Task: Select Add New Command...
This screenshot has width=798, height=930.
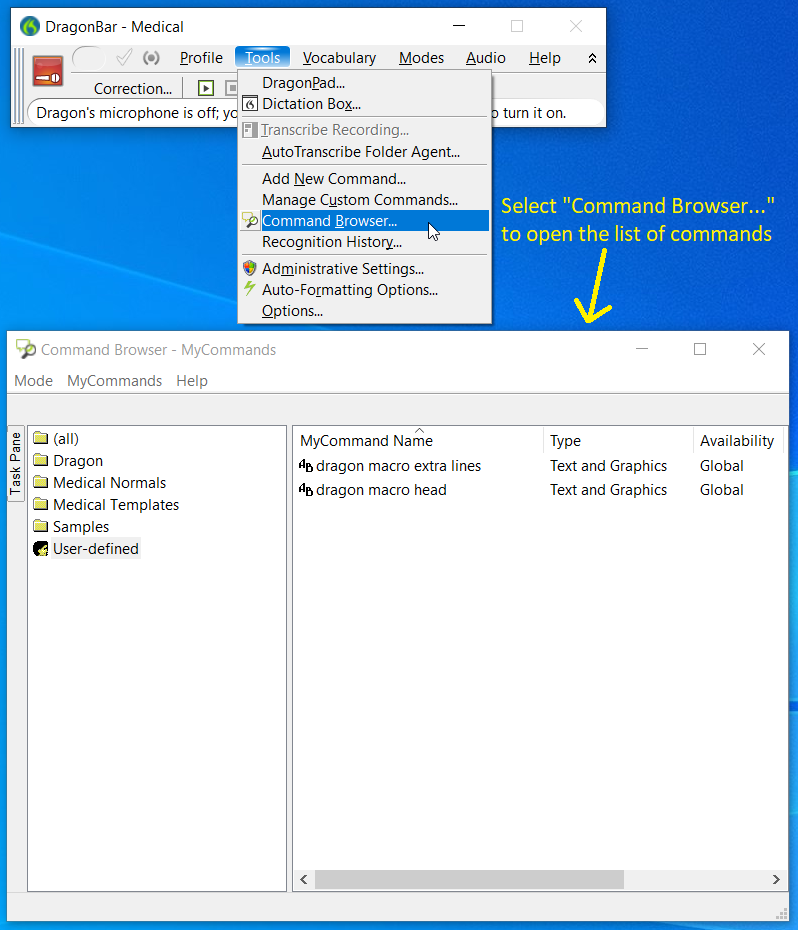Action: click(x=364, y=179)
